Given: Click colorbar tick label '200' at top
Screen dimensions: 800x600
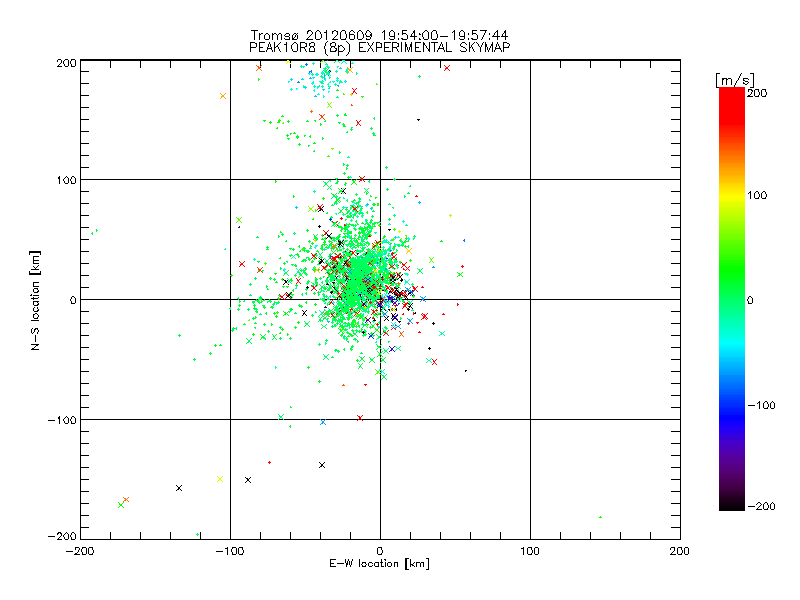Looking at the screenshot, I should 757,93.
